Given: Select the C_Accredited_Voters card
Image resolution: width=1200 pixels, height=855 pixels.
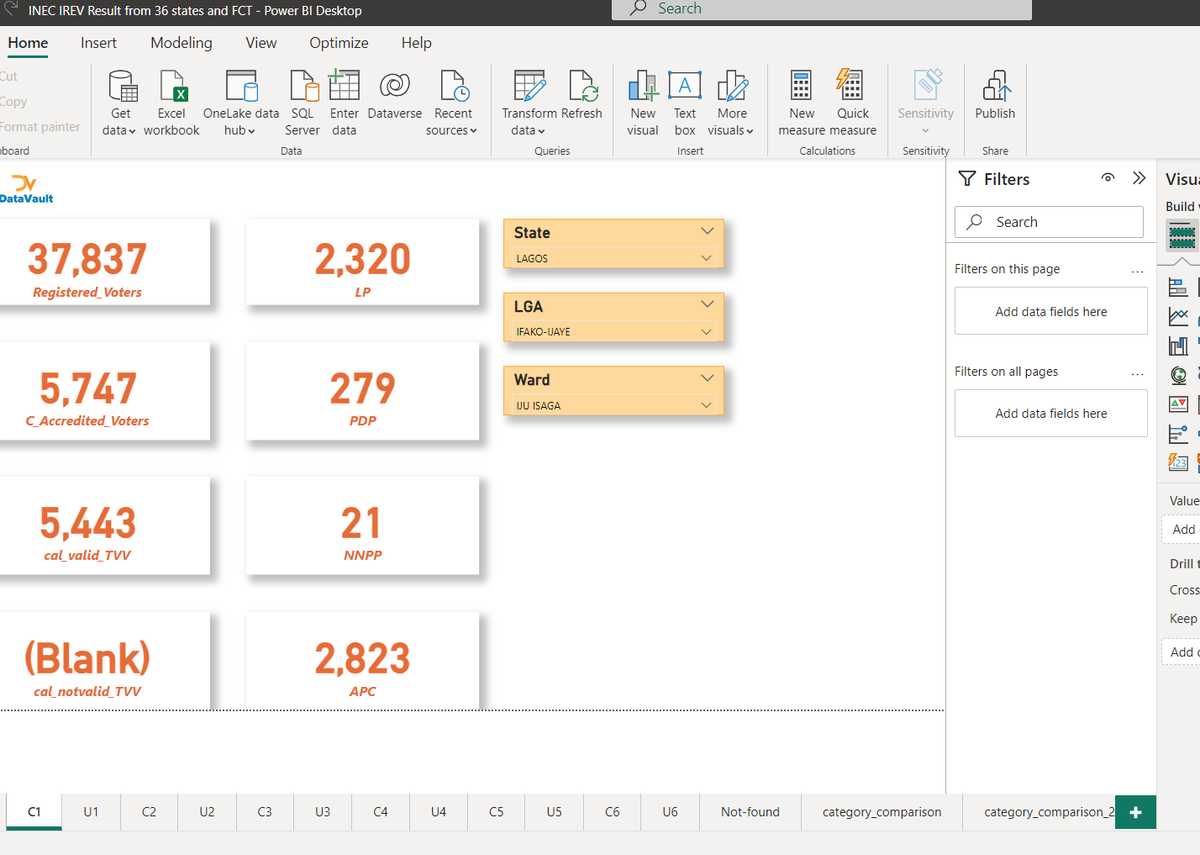Looking at the screenshot, I should tap(104, 391).
